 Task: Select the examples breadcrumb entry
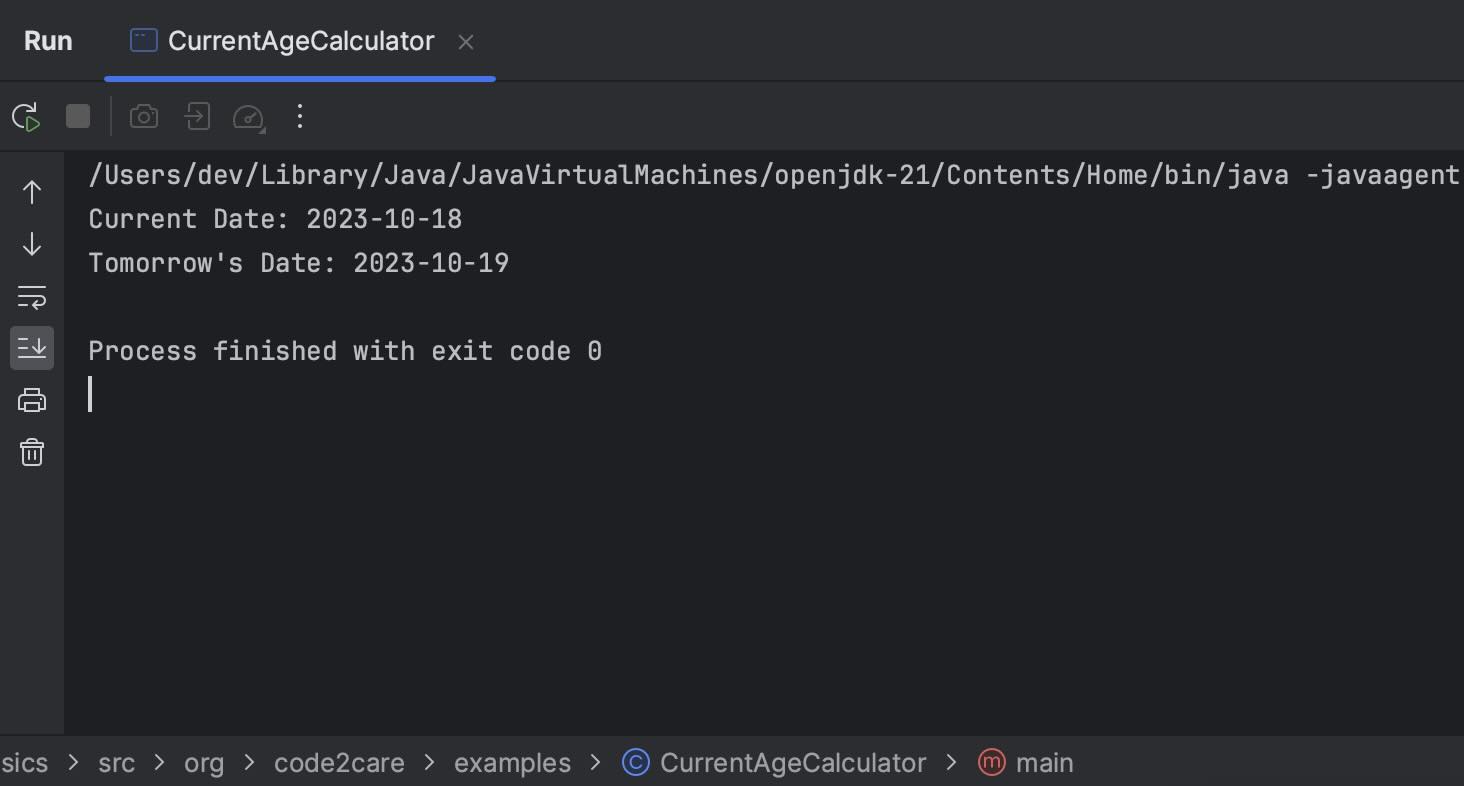[x=512, y=763]
